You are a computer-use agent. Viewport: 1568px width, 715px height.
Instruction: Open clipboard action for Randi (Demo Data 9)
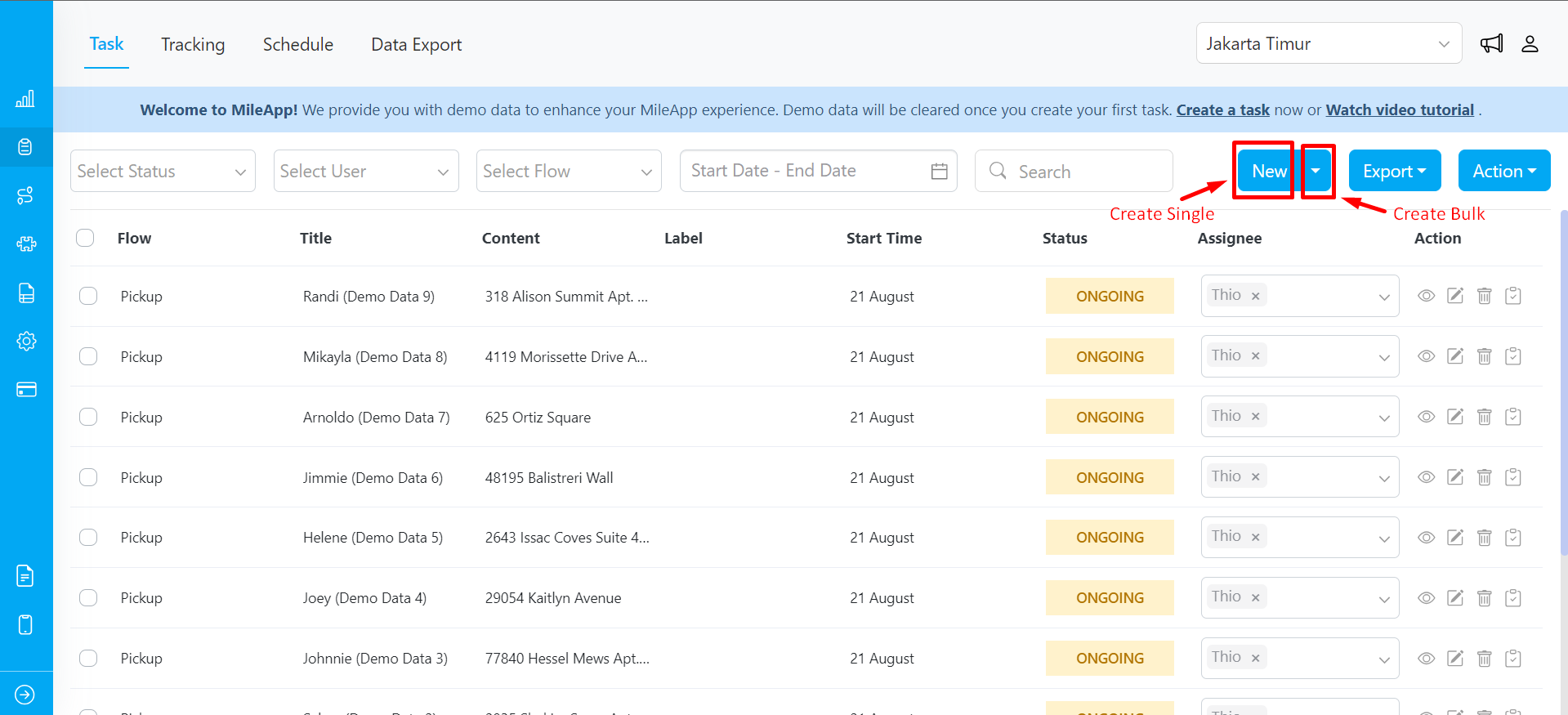click(x=1513, y=296)
